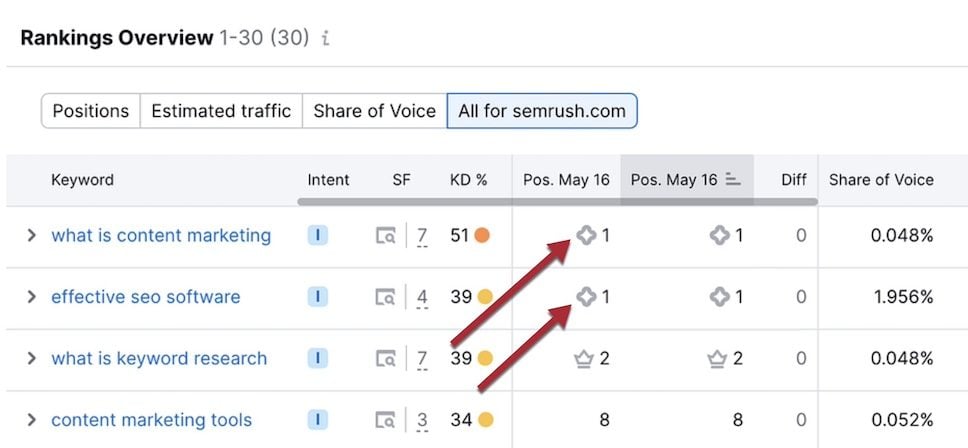Open SERP features icon for 'what is content marketing'
The width and height of the screenshot is (968, 448).
(x=385, y=236)
